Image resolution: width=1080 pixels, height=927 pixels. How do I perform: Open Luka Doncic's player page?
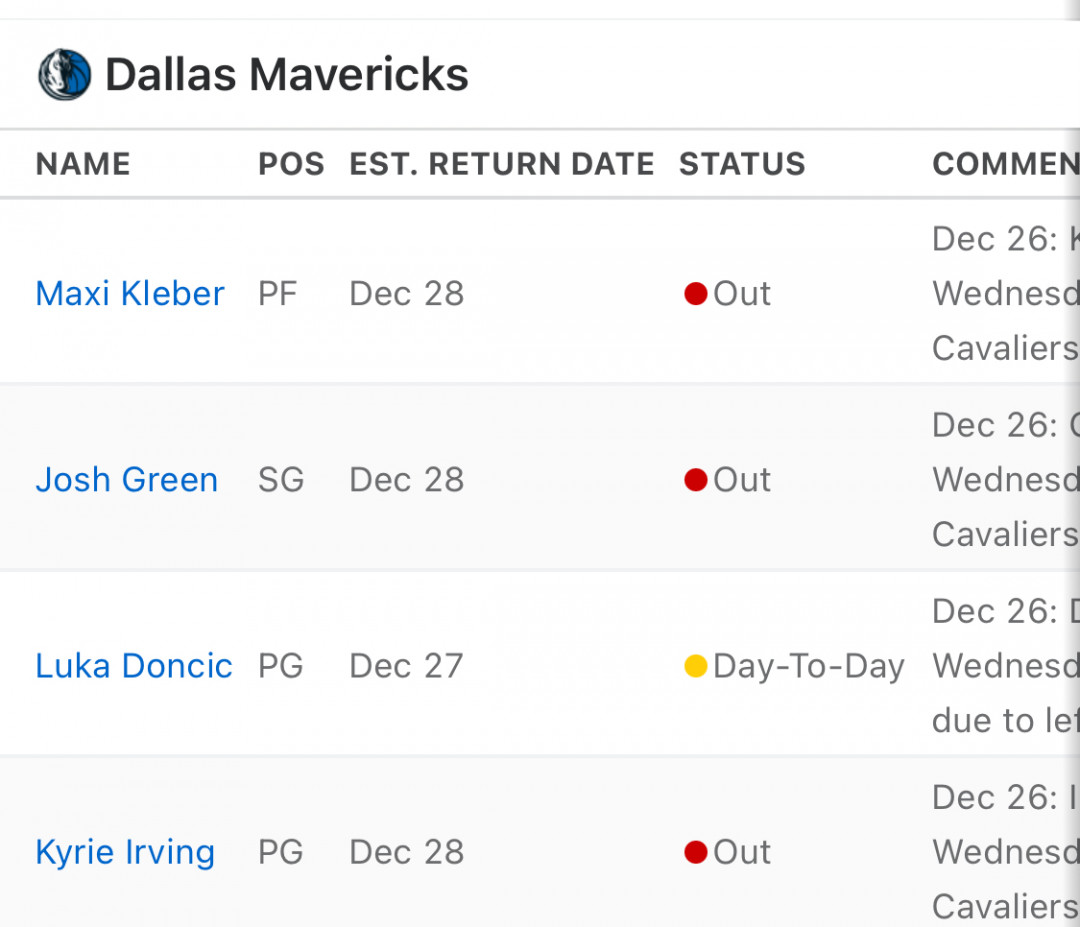pyautogui.click(x=134, y=666)
